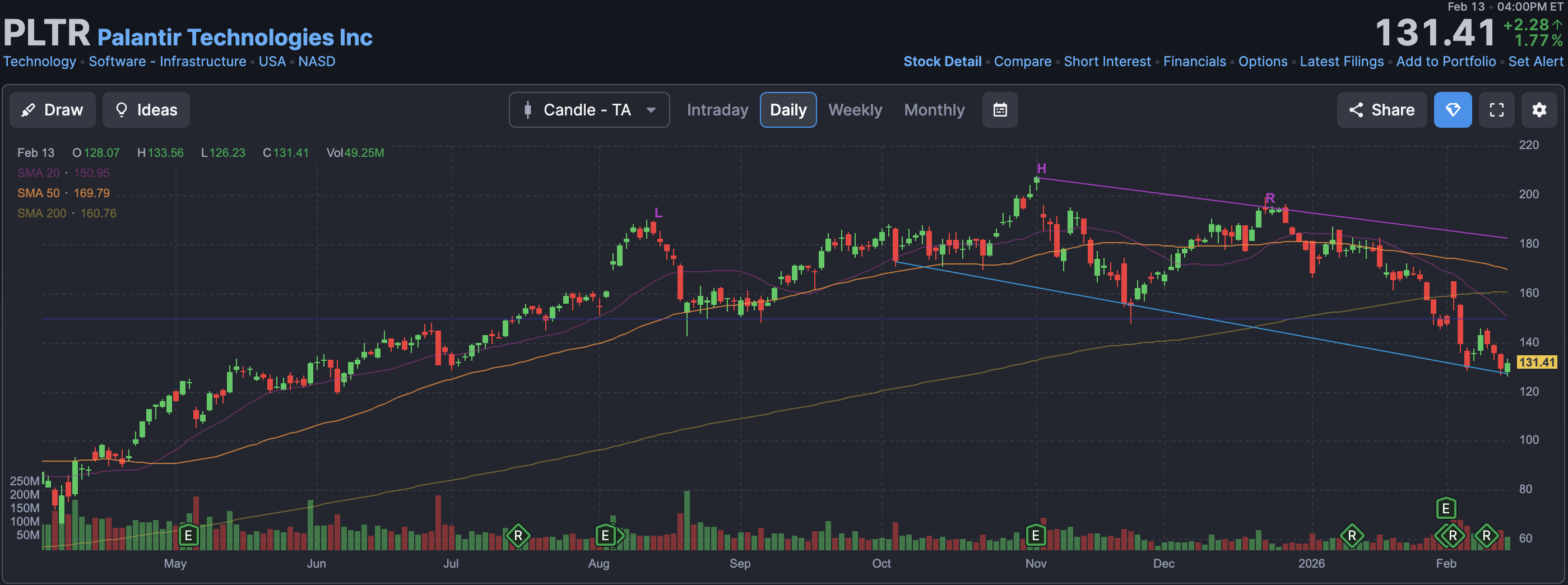Click the large 131.41 last price
The width and height of the screenshot is (1568, 585).
pos(1435,32)
